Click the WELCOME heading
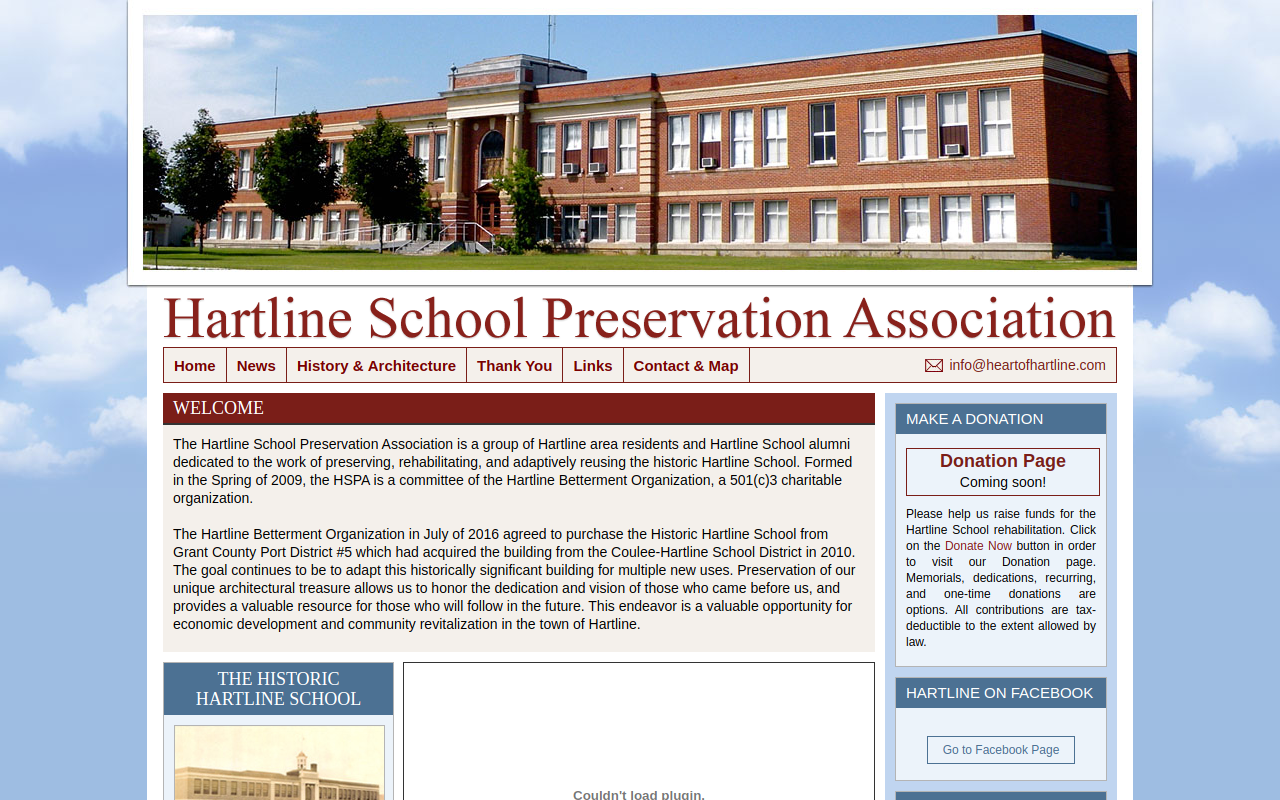Image resolution: width=1280 pixels, height=800 pixels. [218, 408]
